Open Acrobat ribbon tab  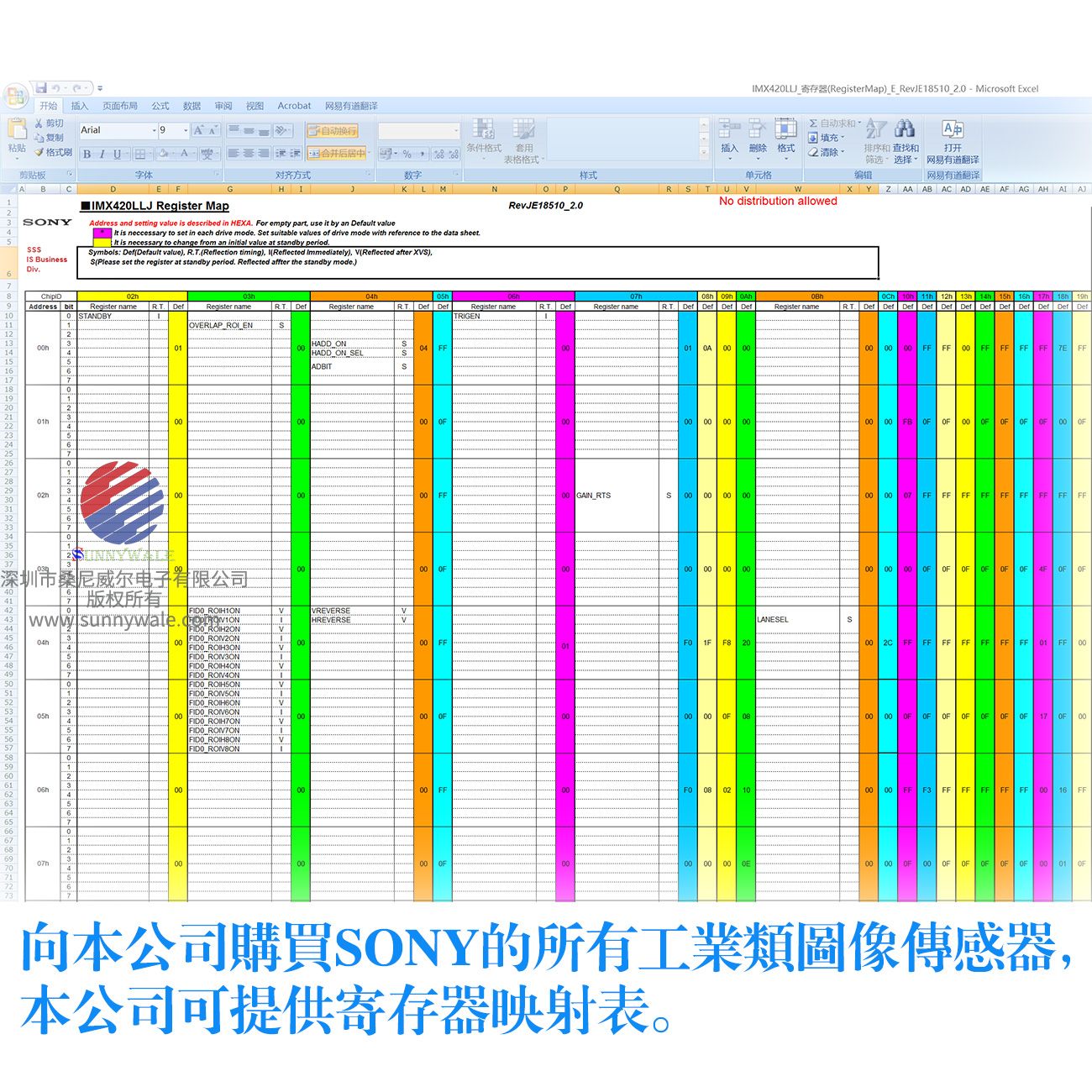pos(294,106)
